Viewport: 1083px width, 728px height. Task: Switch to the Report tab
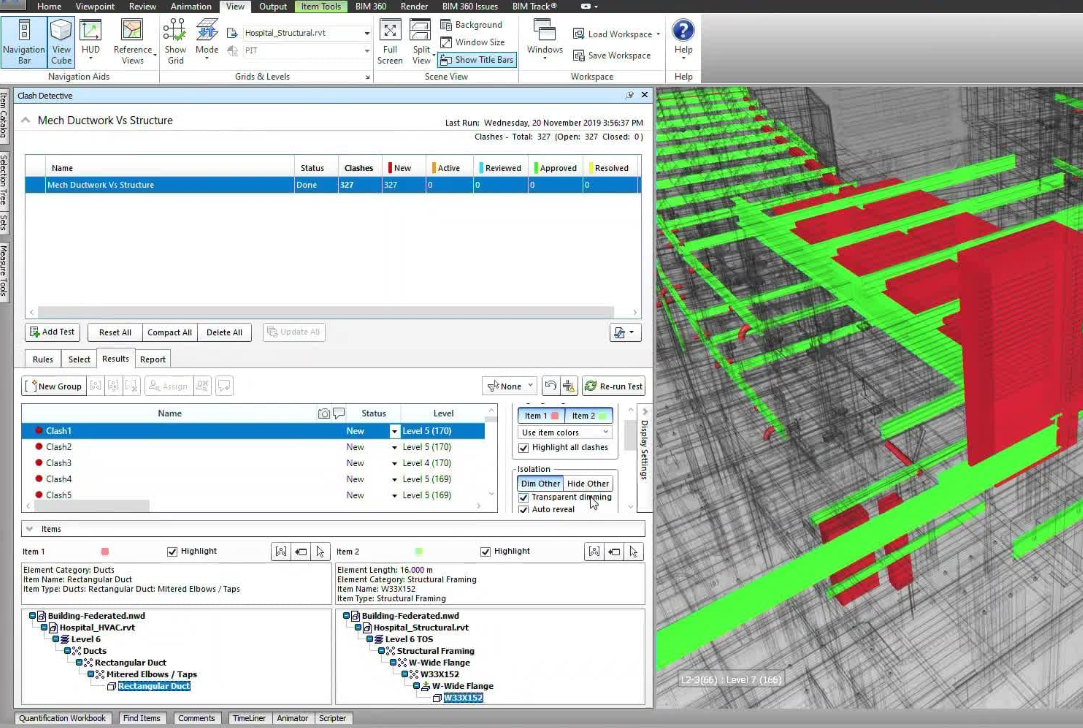153,359
